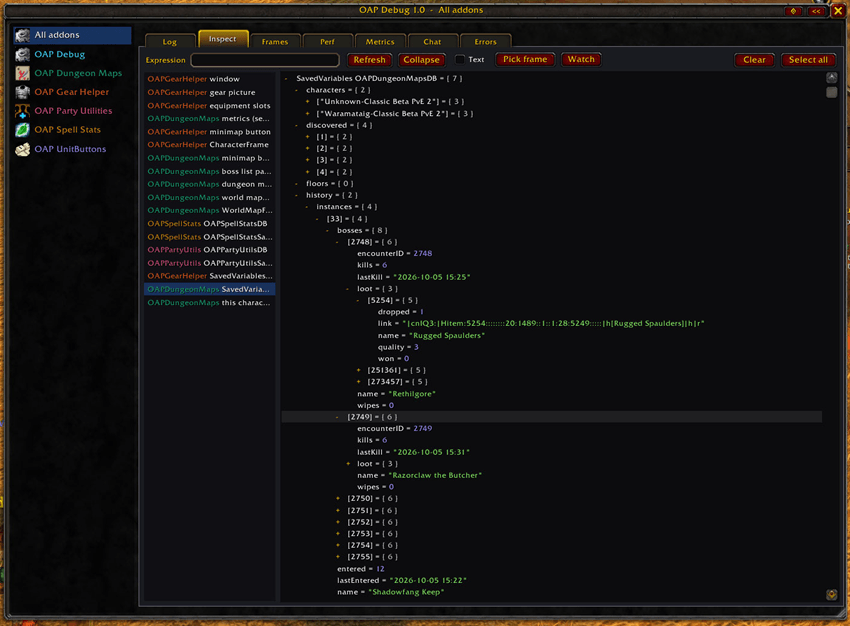Viewport: 850px width, 626px height.
Task: Expand the loot node under Razorclaw the Butcher
Action: (x=348, y=464)
